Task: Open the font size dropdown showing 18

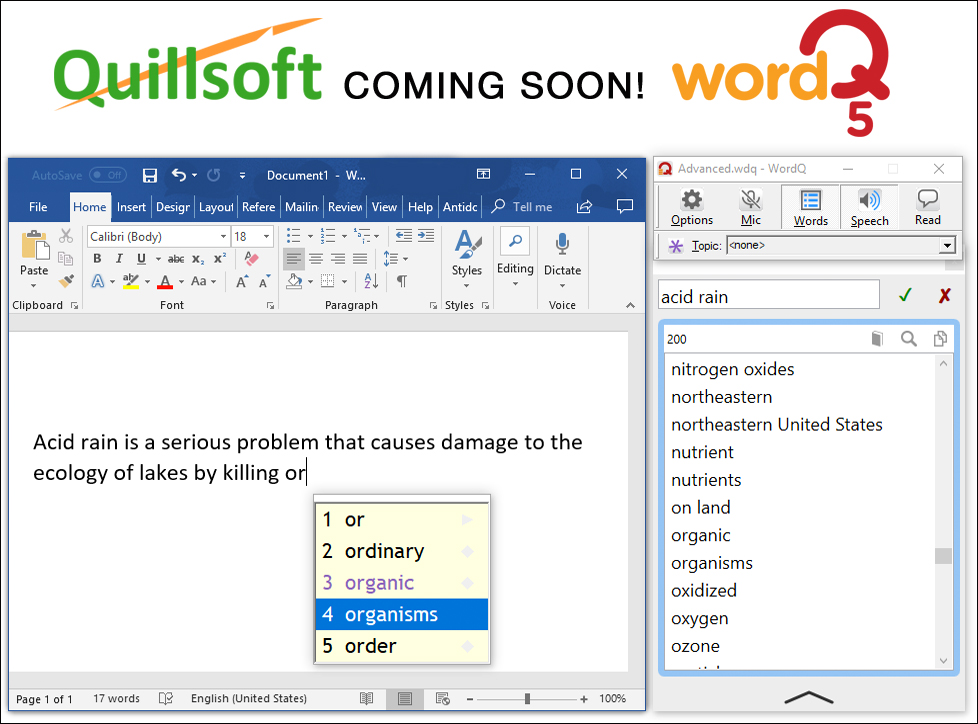Action: pyautogui.click(x=266, y=236)
